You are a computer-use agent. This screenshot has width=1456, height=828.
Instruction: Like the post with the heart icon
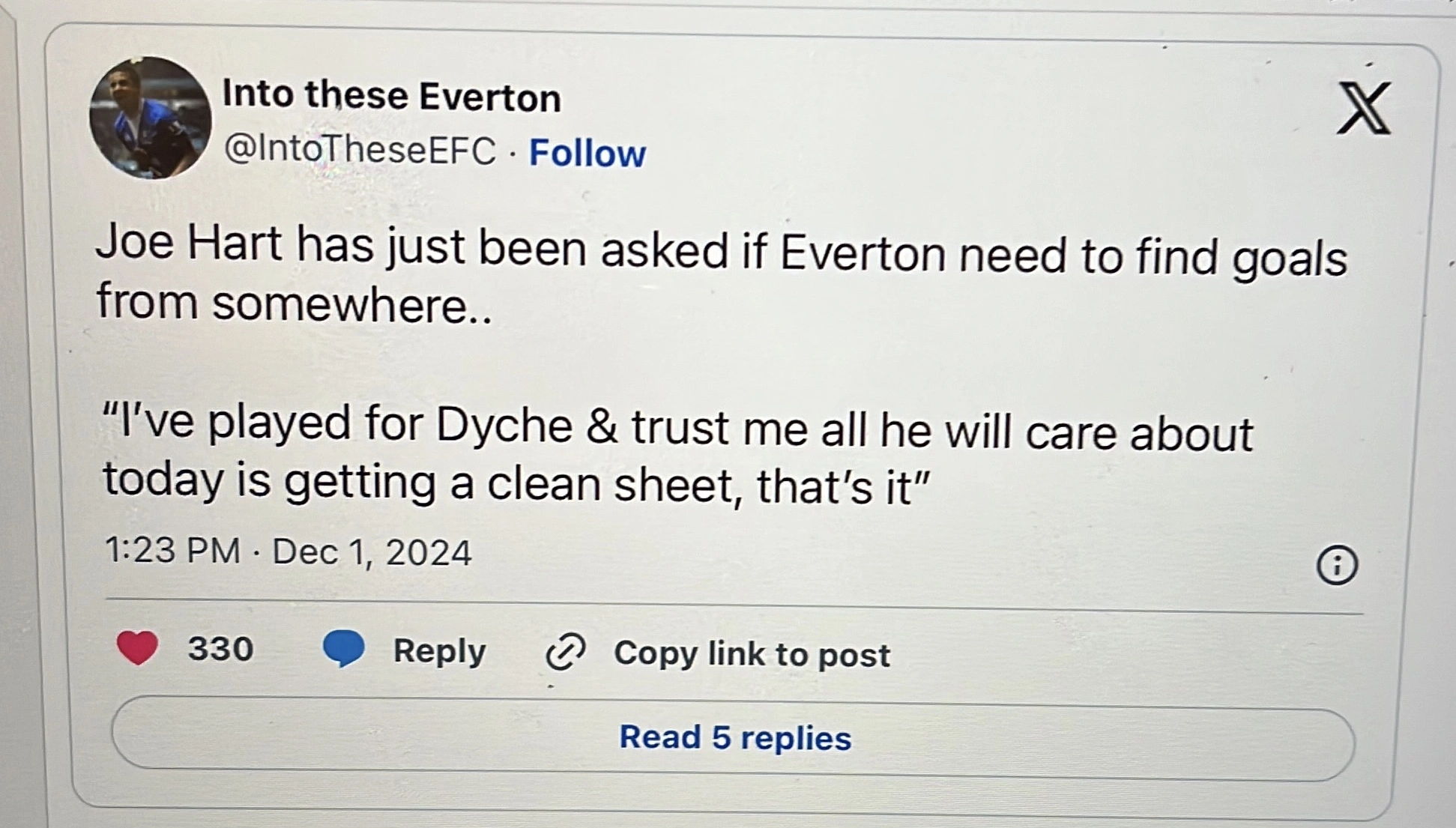(137, 647)
